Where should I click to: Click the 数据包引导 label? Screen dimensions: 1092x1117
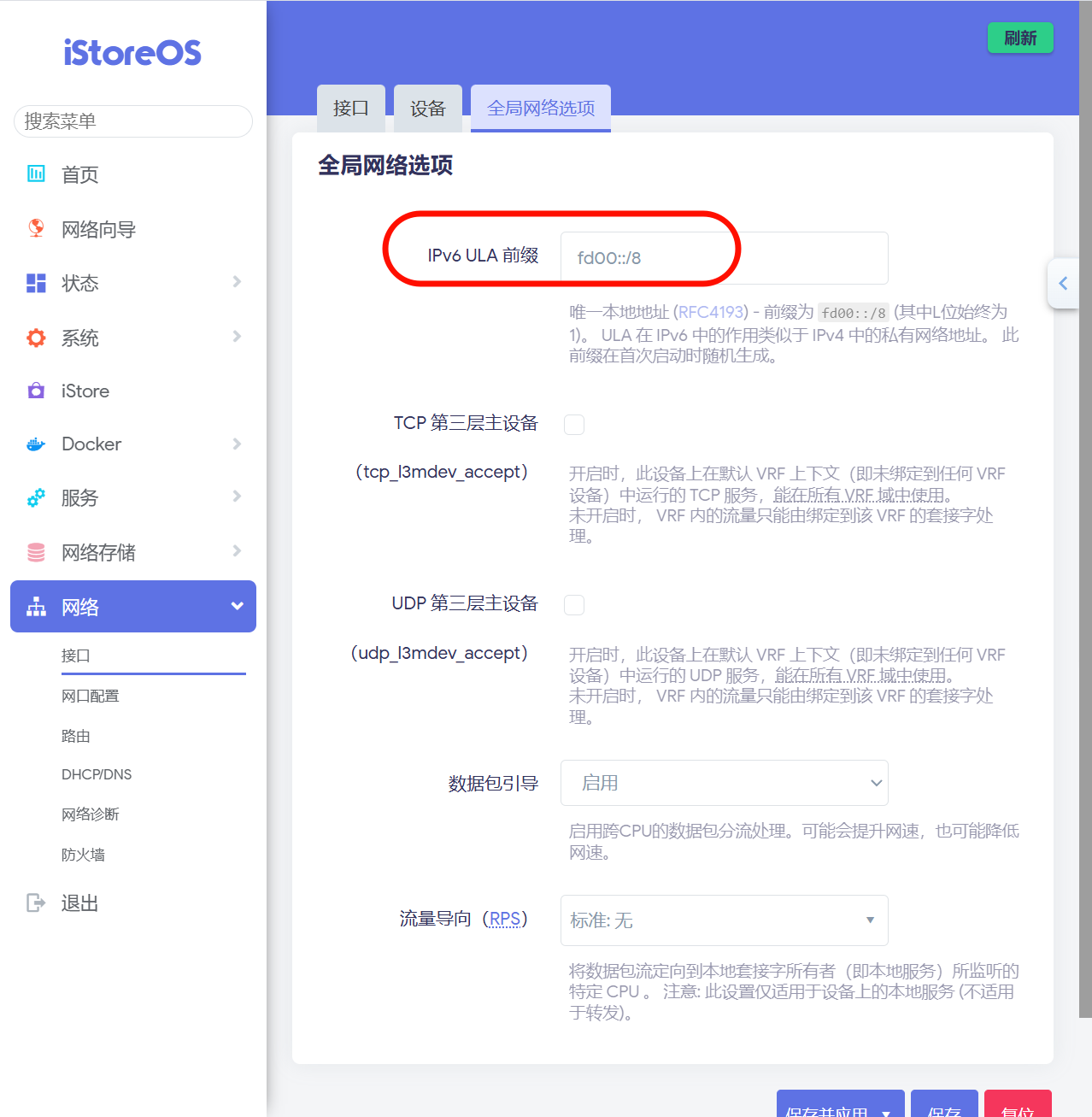coord(493,783)
